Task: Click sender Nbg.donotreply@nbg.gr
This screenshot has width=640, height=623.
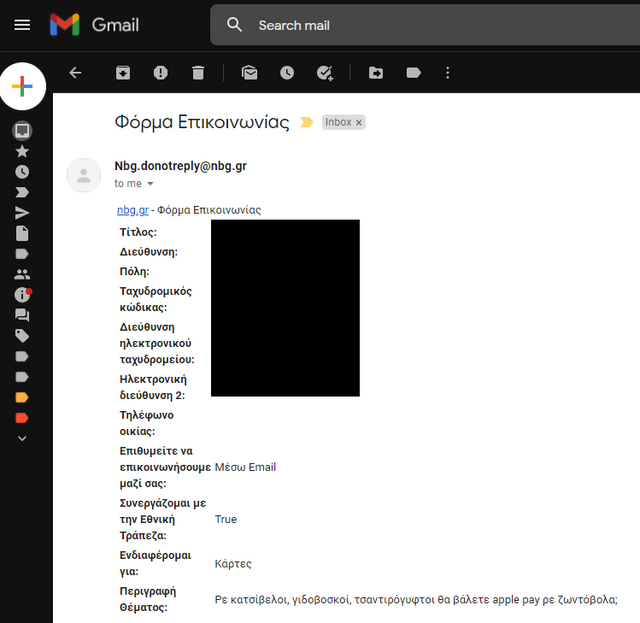Action: (180, 166)
